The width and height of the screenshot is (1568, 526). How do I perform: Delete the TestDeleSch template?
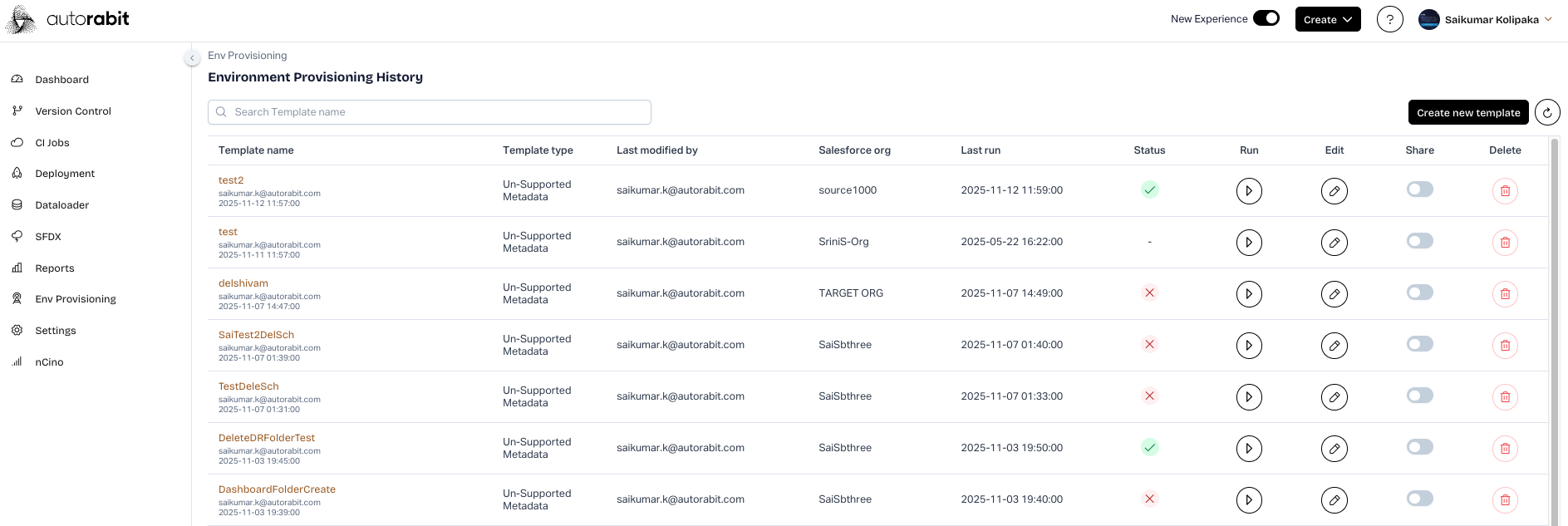pos(1504,397)
